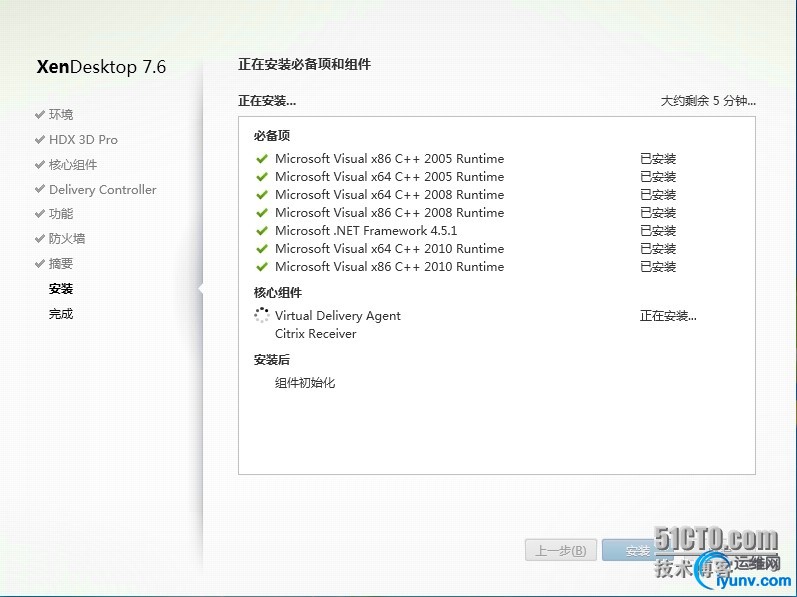Select the 功能 step in sidebar
This screenshot has height=597, width=797.
click(61, 214)
